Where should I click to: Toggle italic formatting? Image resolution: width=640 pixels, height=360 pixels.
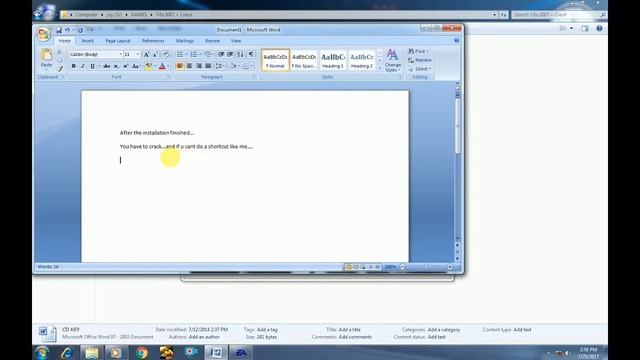pos(83,66)
